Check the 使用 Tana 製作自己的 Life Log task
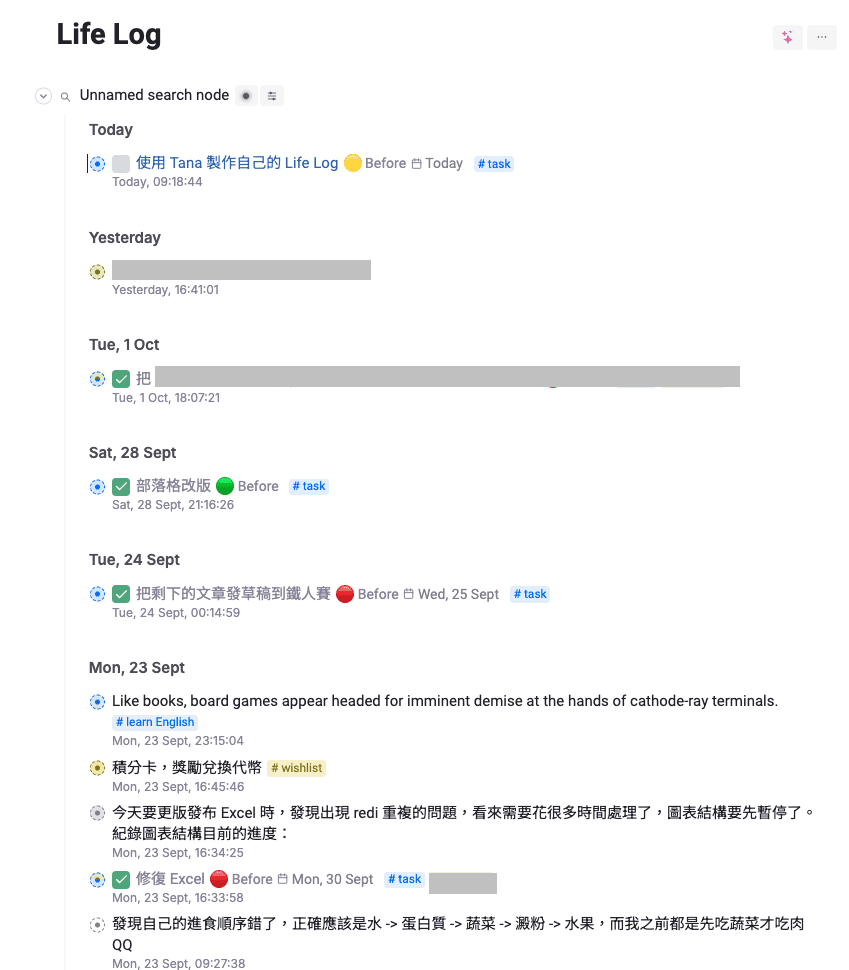849x970 pixels. click(121, 163)
